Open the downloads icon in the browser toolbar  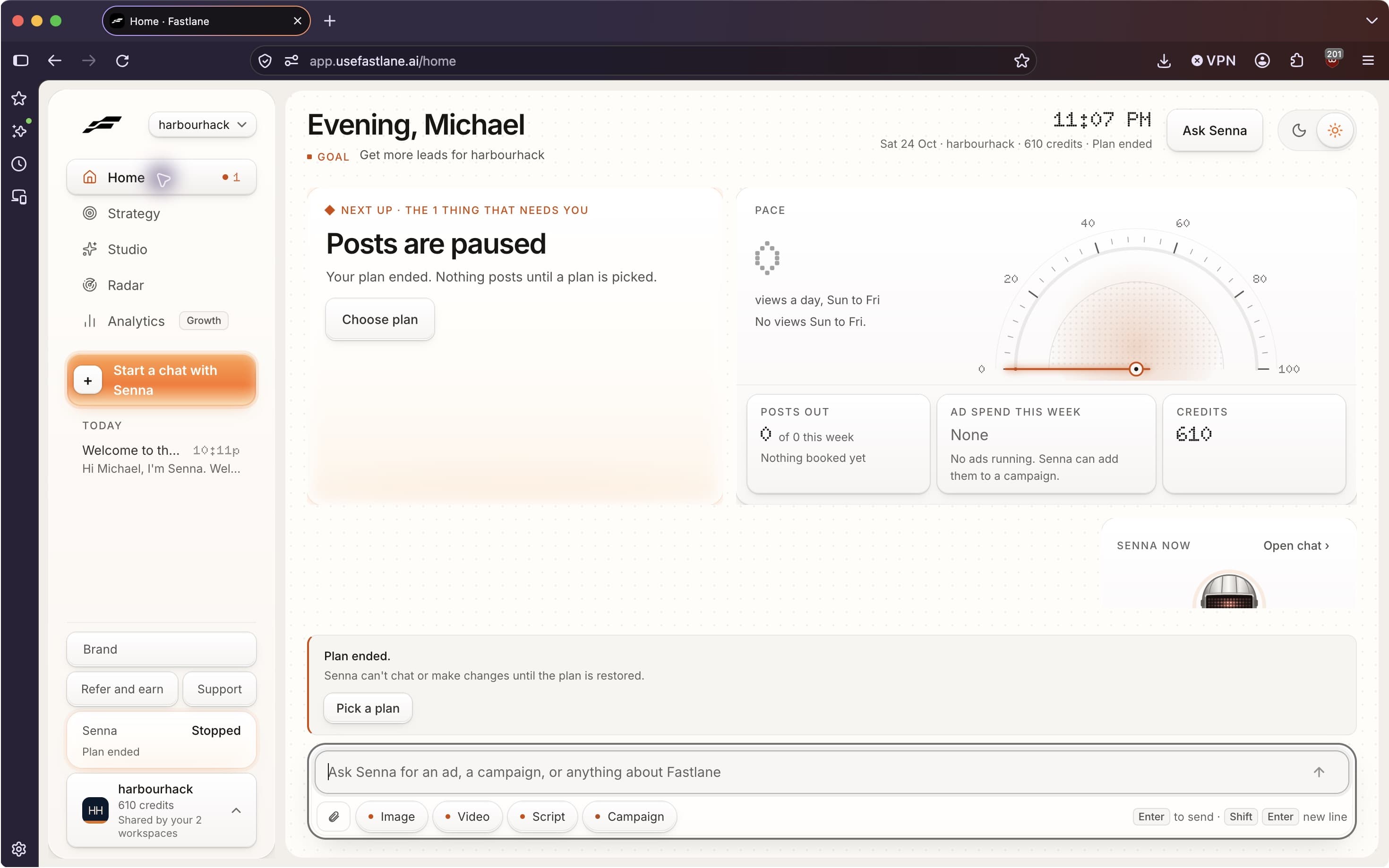point(1164,60)
